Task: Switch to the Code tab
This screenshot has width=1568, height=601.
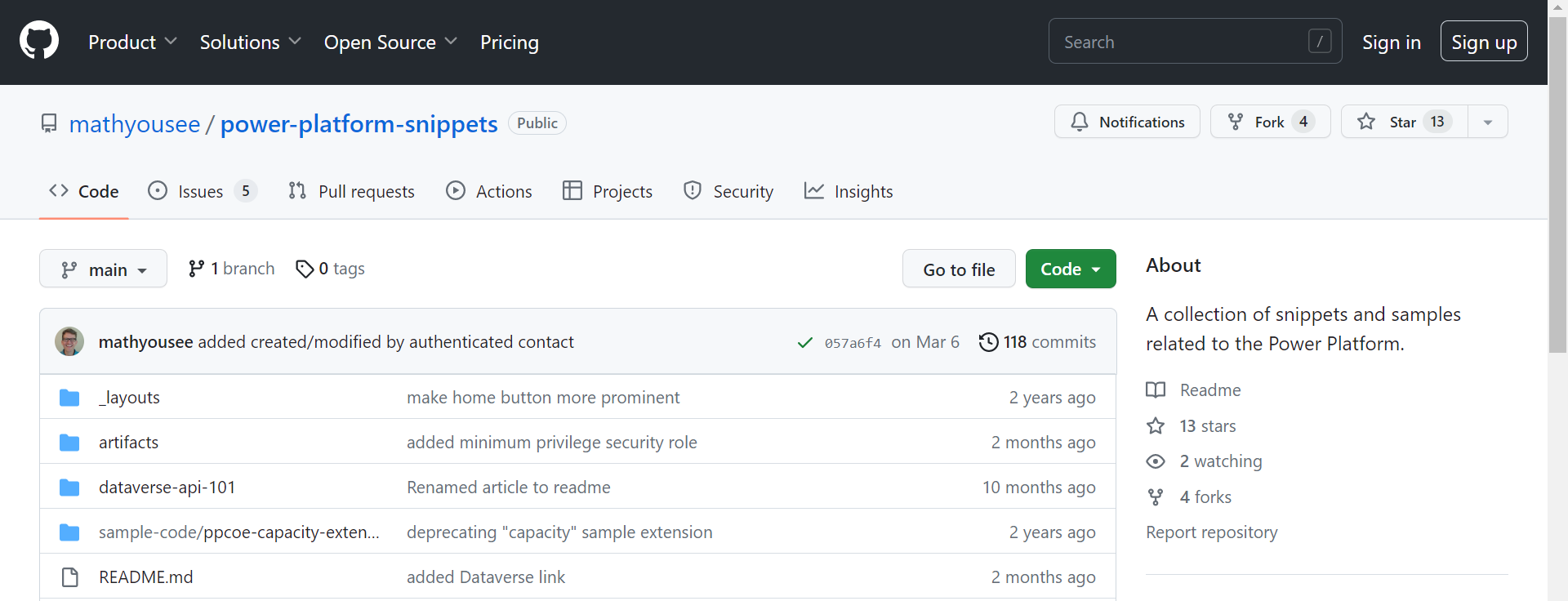Action: tap(84, 191)
